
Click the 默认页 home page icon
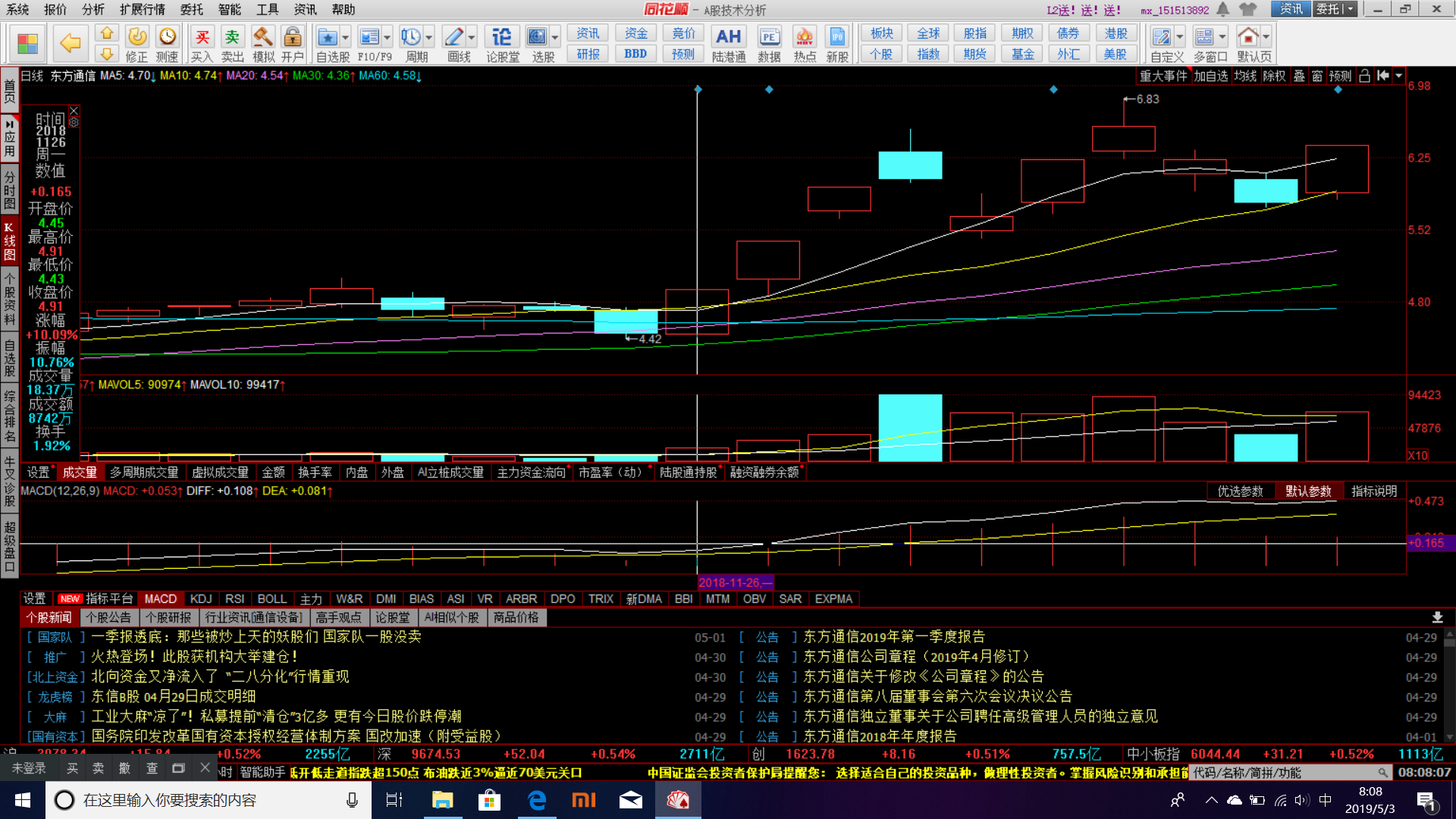click(x=1247, y=36)
